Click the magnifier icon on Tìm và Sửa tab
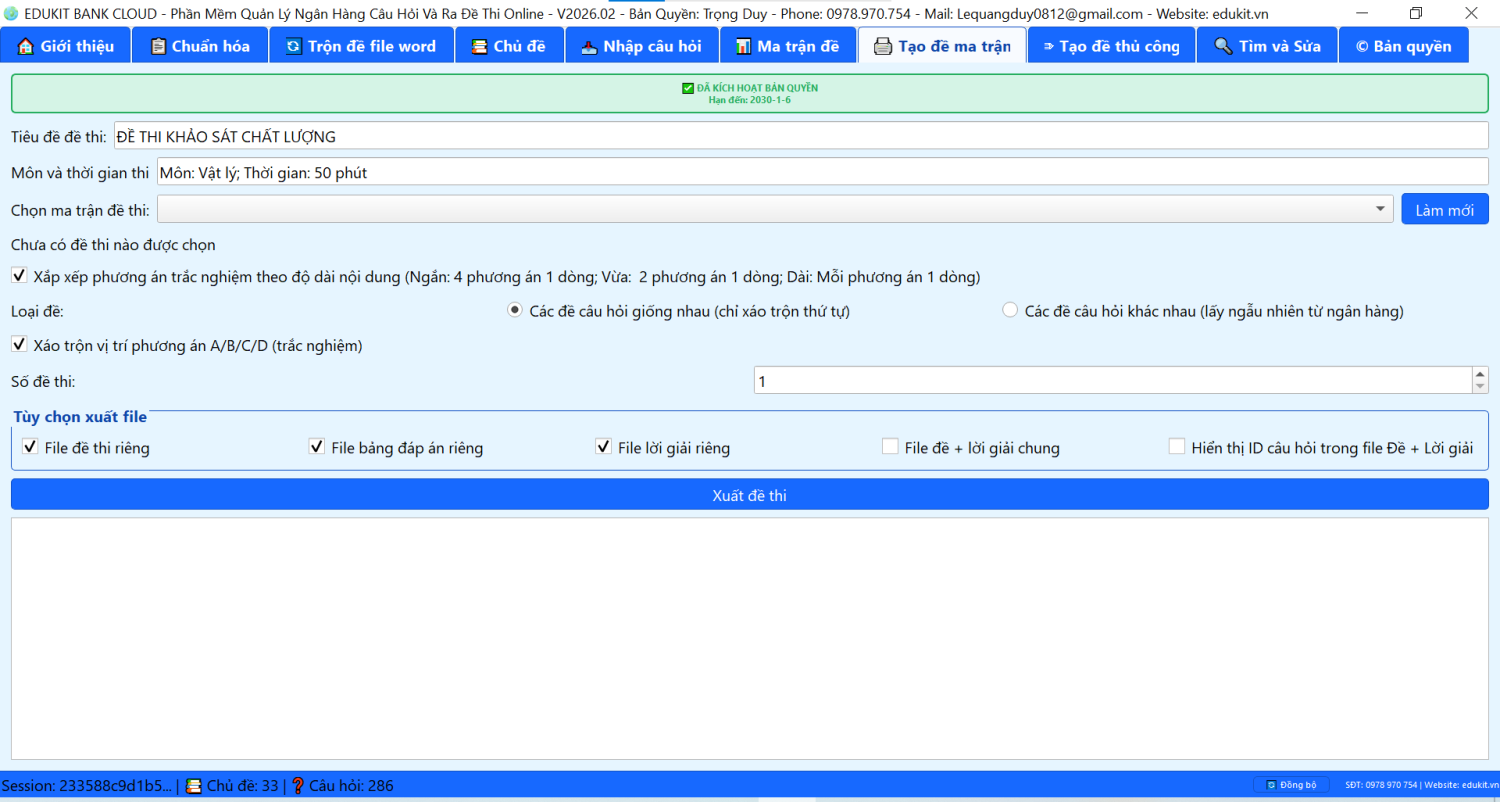The width and height of the screenshot is (1500, 802). point(1223,47)
